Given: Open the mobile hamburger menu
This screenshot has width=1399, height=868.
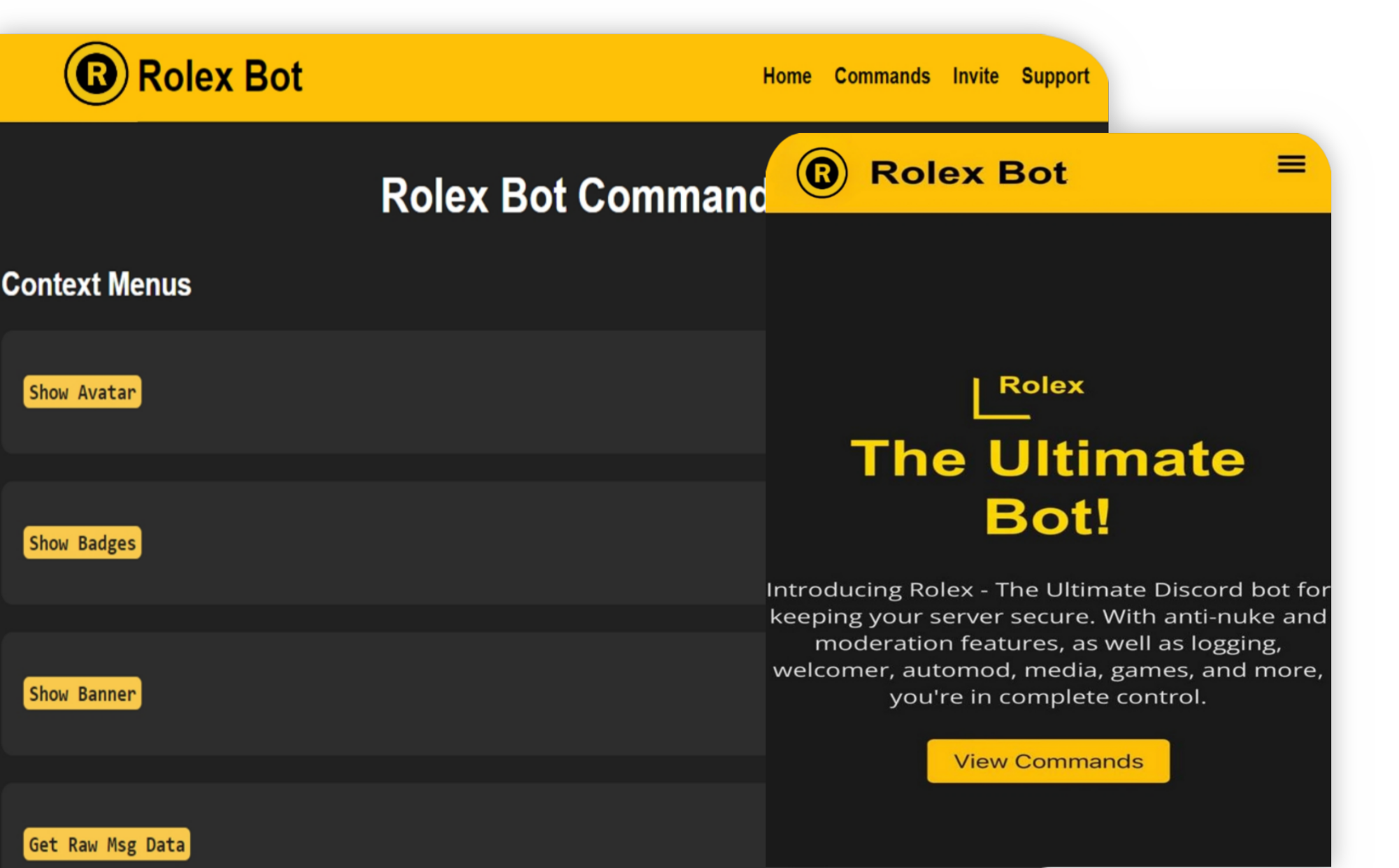Looking at the screenshot, I should pos(1291,164).
